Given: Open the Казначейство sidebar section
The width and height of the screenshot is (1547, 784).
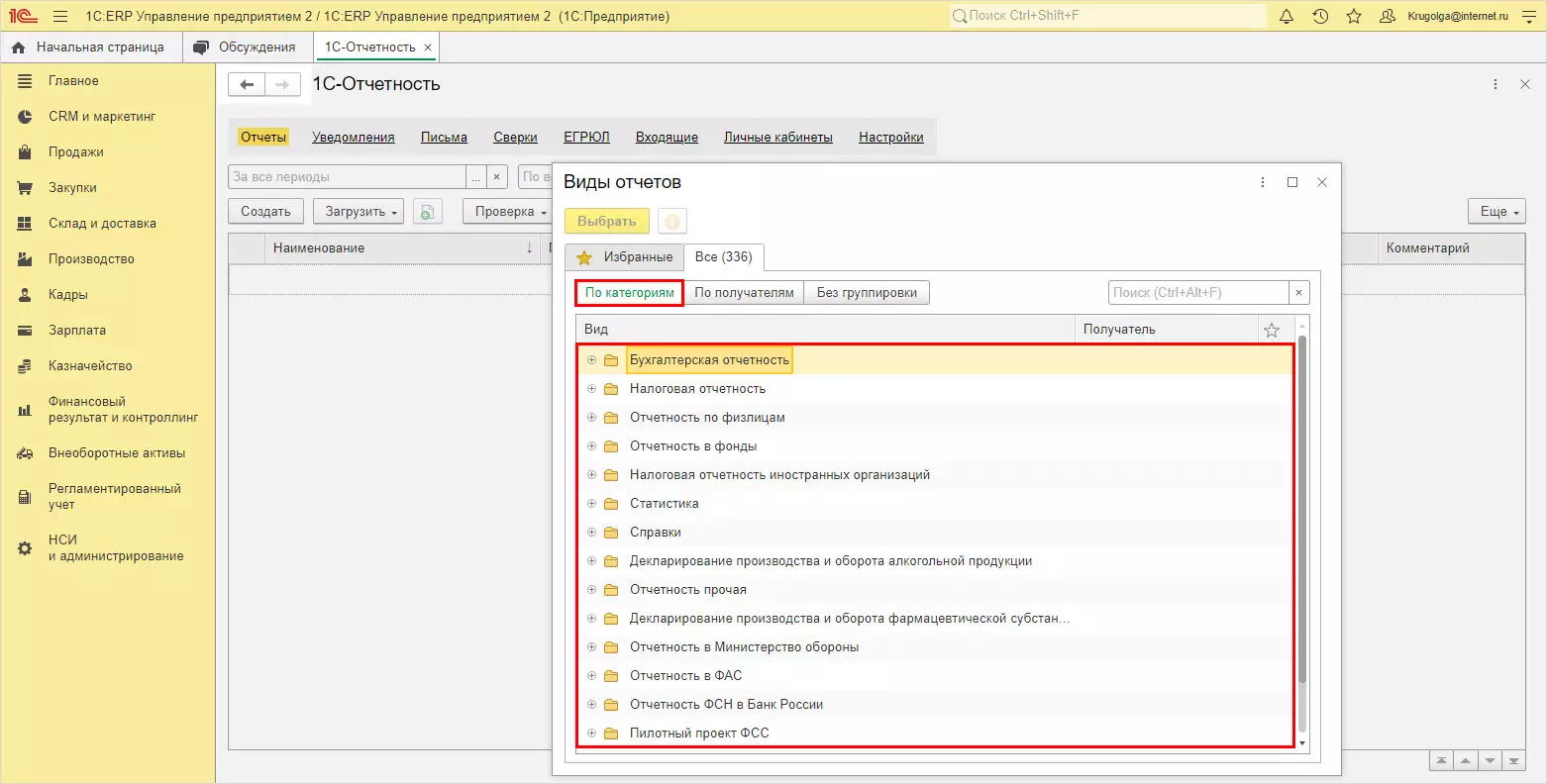Looking at the screenshot, I should coord(90,366).
